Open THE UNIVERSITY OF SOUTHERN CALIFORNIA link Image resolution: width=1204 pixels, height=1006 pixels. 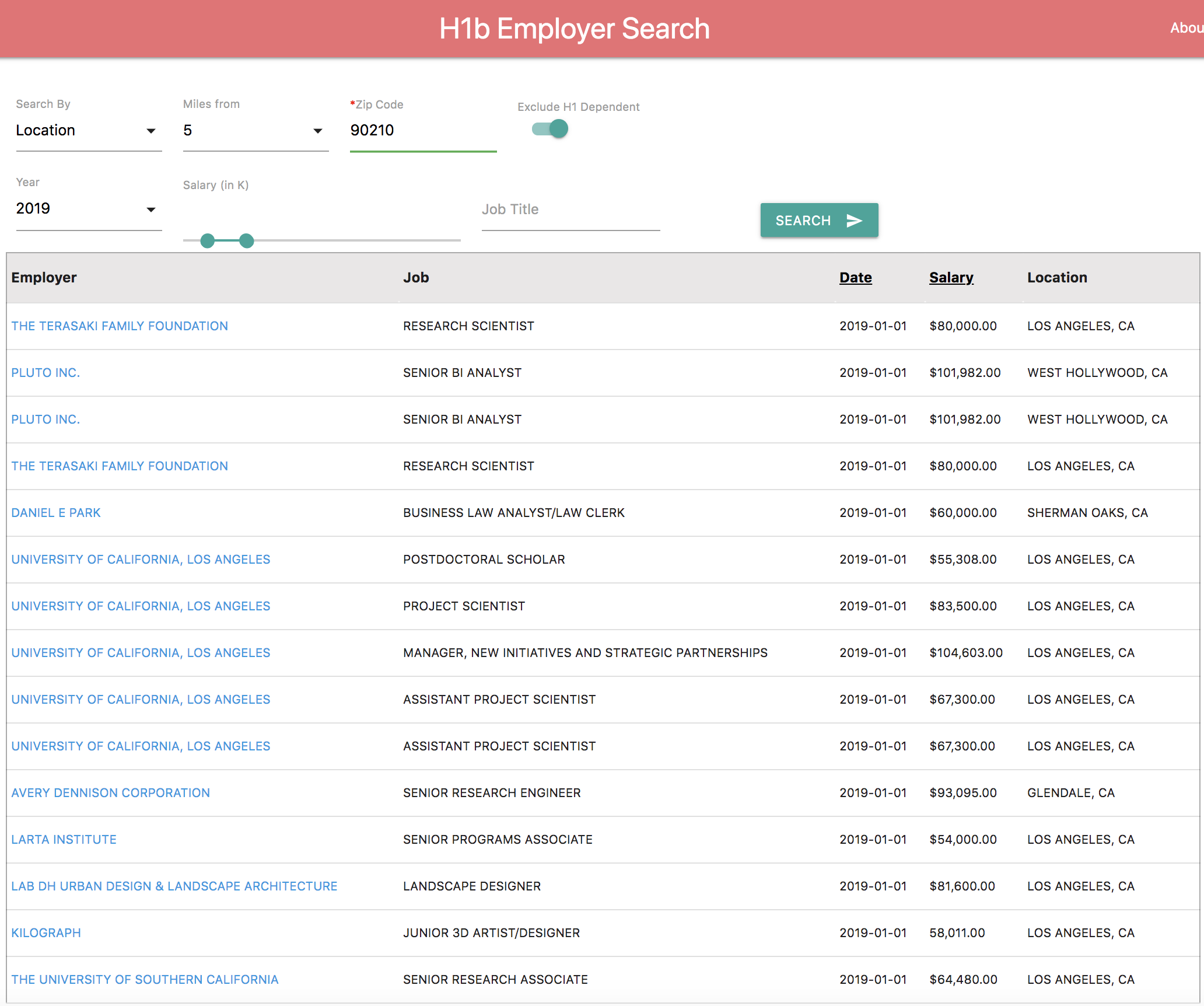pyautogui.click(x=145, y=979)
